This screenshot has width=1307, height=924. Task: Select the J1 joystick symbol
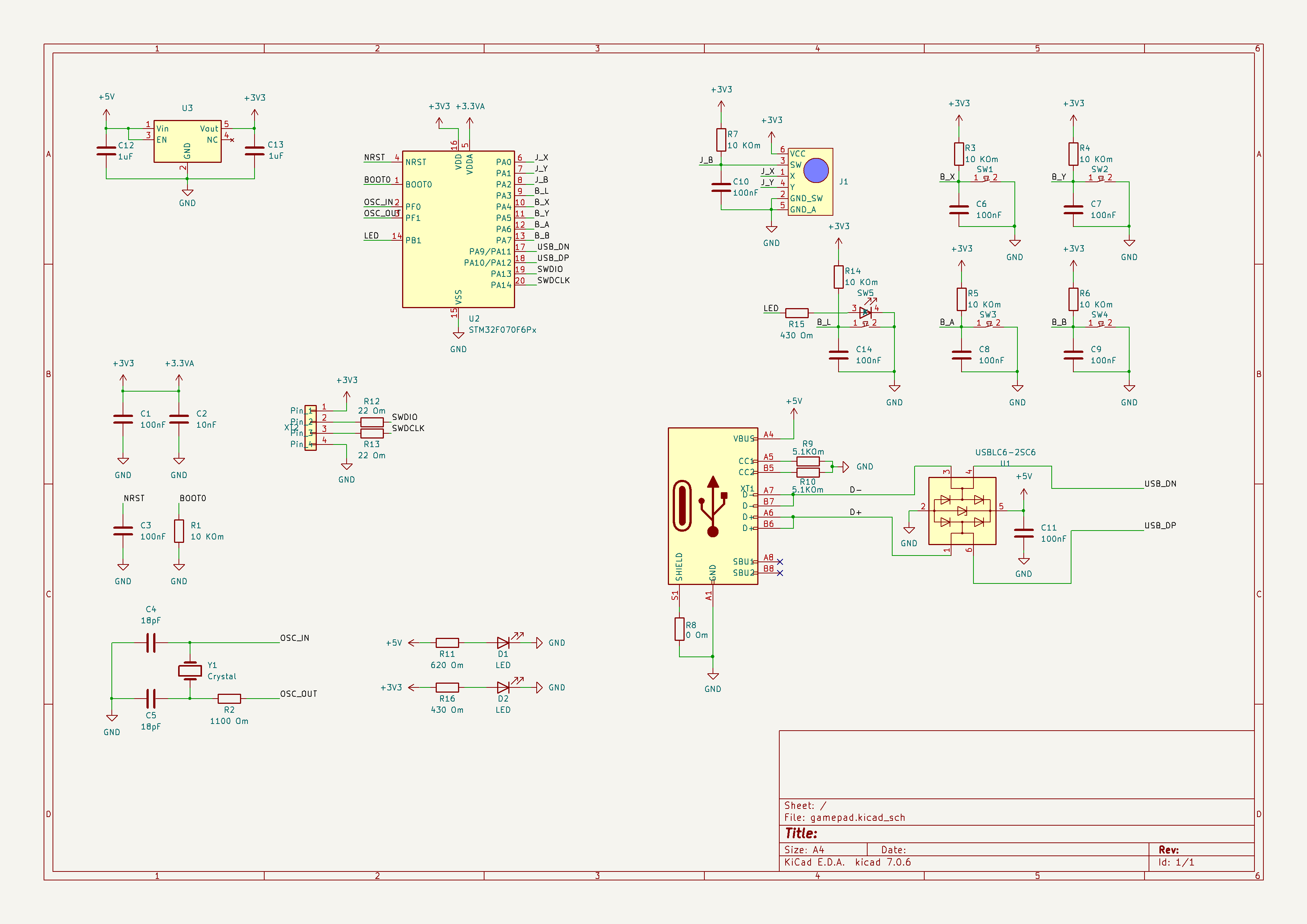810,181
